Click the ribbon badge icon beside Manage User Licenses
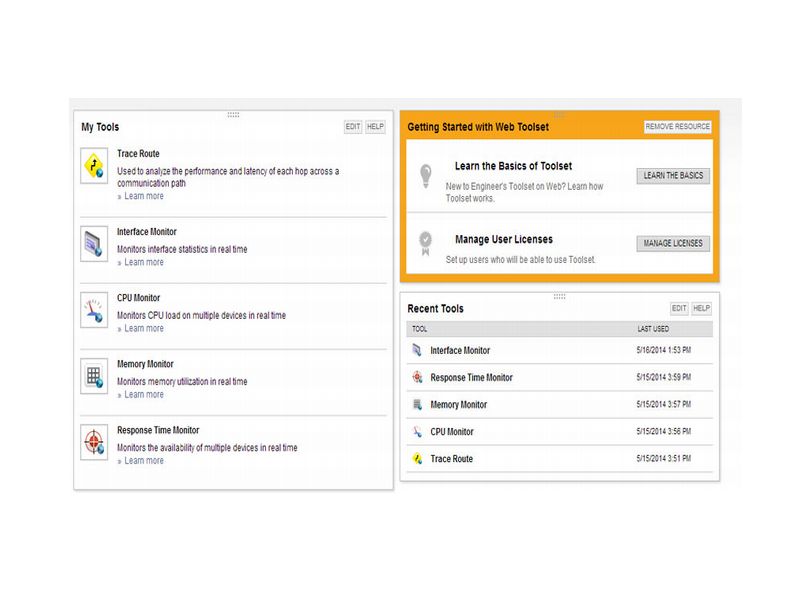The width and height of the screenshot is (800, 600). 426,243
